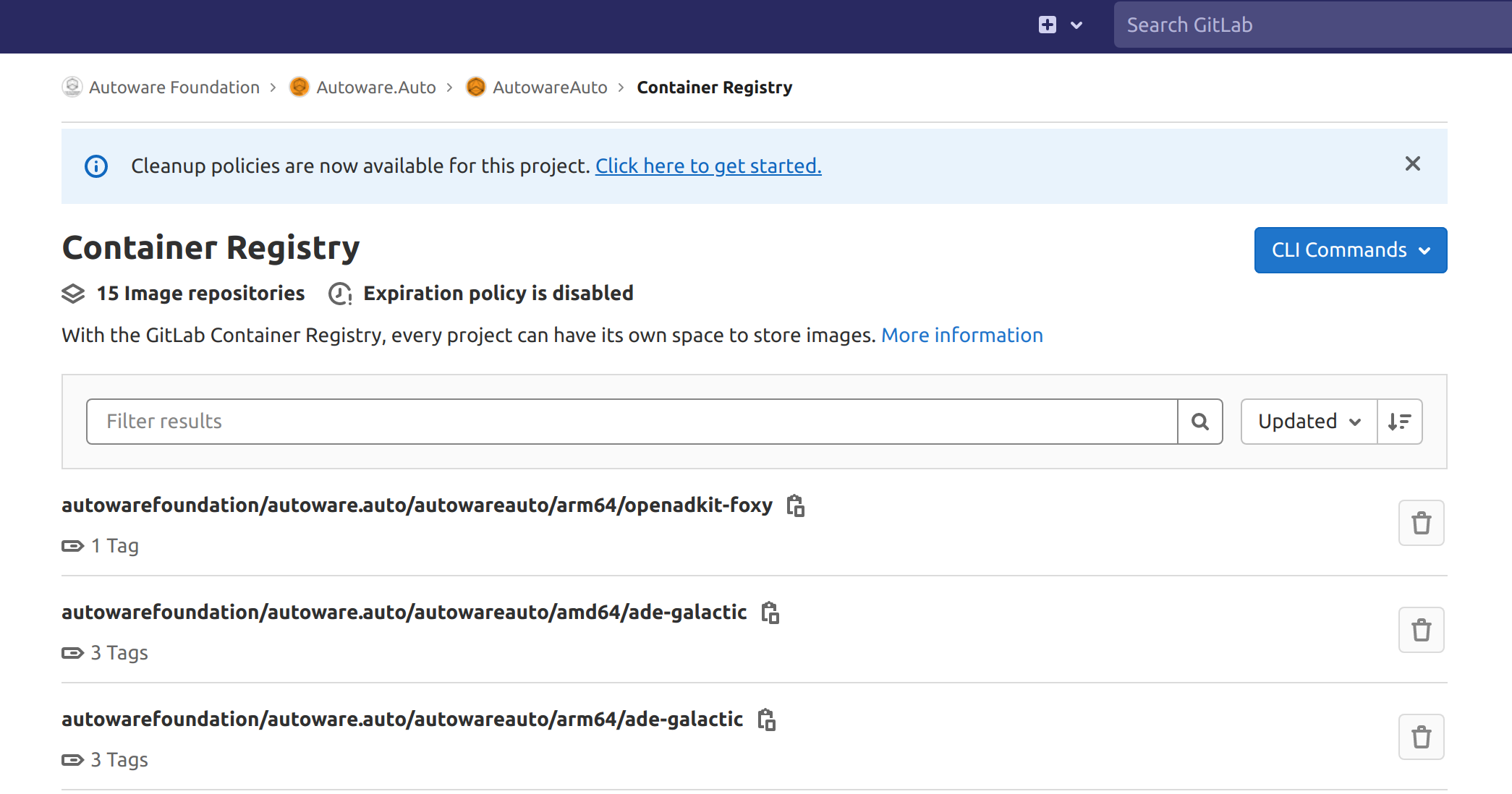
Task: Click Container Registry breadcrumb
Action: 714,87
